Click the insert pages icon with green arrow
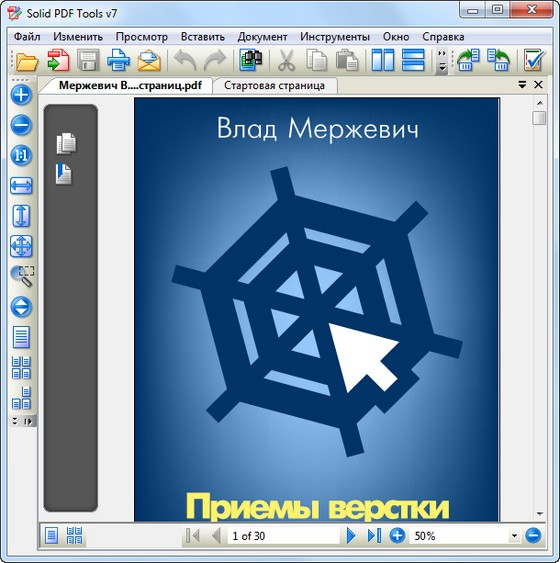560x563 pixels. tap(468, 60)
